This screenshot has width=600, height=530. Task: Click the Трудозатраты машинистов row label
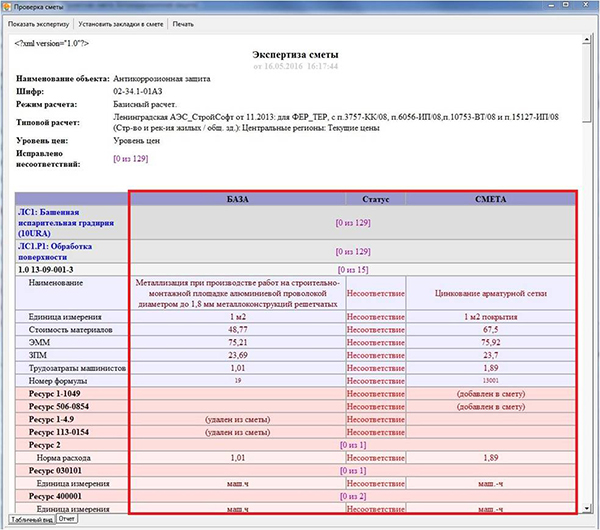(77, 368)
